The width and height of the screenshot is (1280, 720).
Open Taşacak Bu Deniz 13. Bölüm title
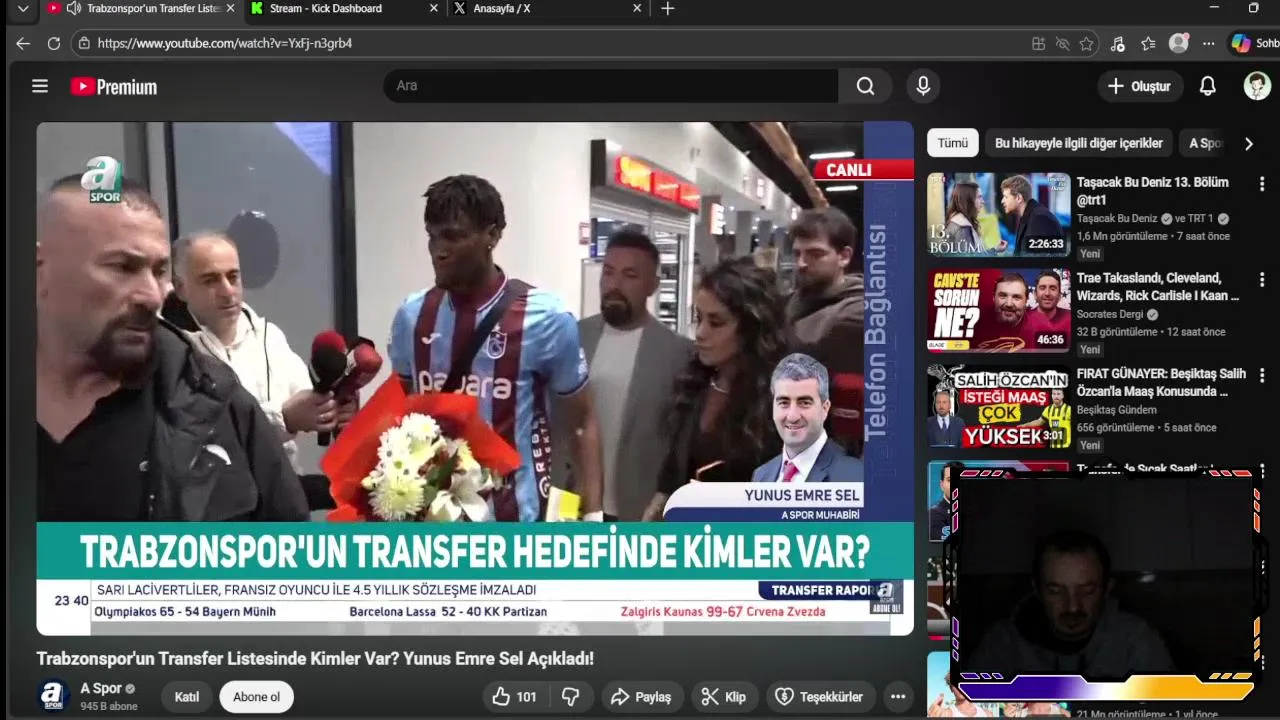tap(1152, 191)
